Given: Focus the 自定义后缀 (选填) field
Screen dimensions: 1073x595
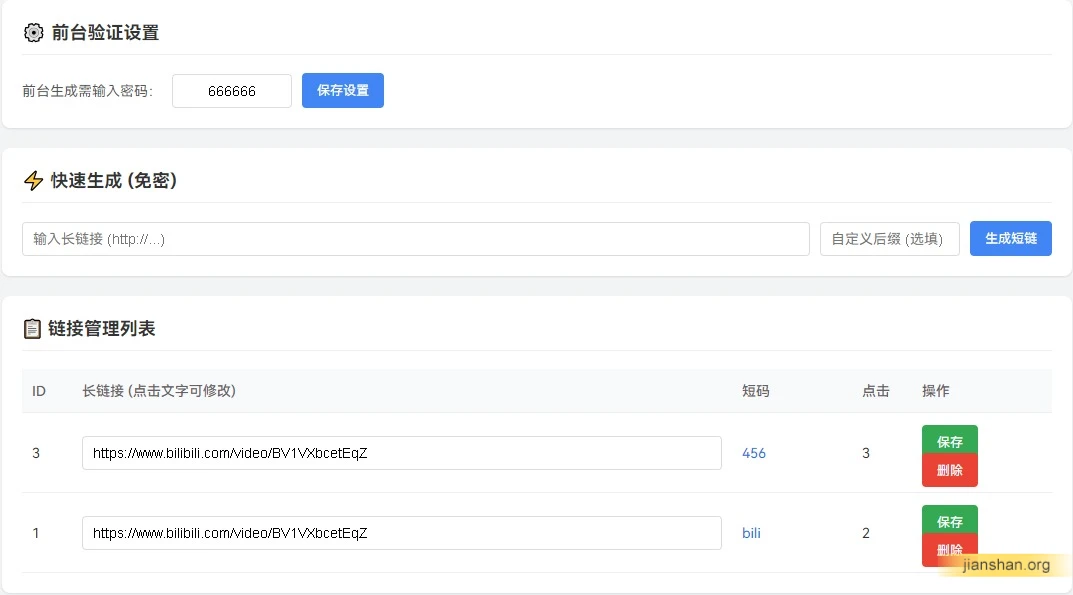Looking at the screenshot, I should 890,239.
